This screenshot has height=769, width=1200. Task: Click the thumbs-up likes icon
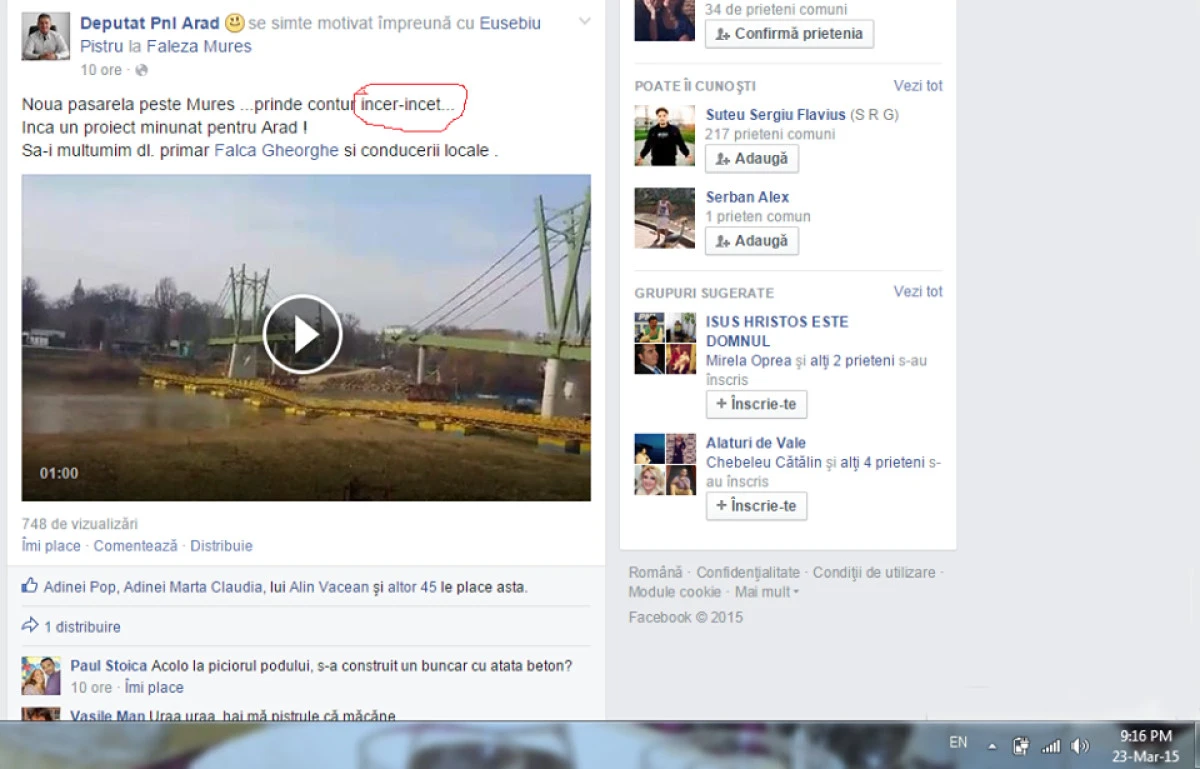click(30, 586)
